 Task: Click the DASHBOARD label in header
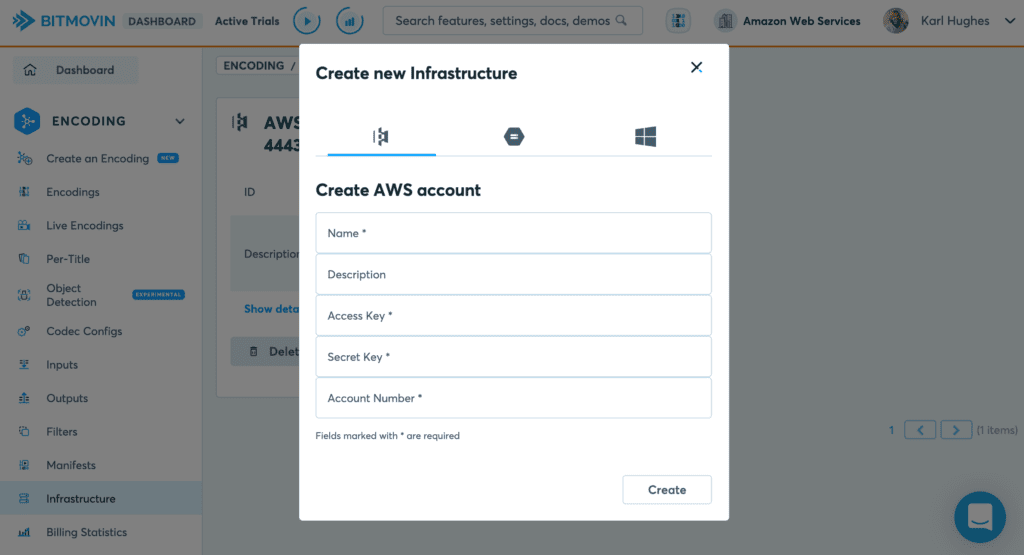(162, 21)
